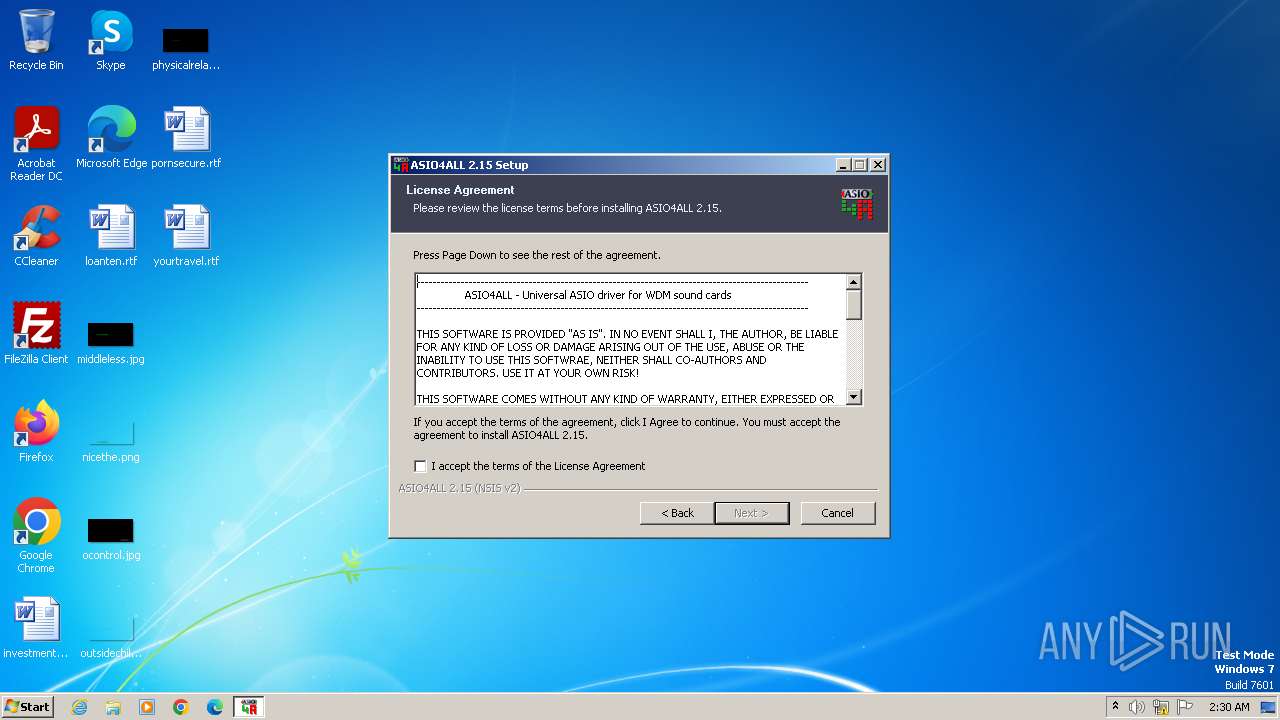The image size is (1280, 720).
Task: Open the Recycle Bin desktop icon
Action: pos(36,40)
